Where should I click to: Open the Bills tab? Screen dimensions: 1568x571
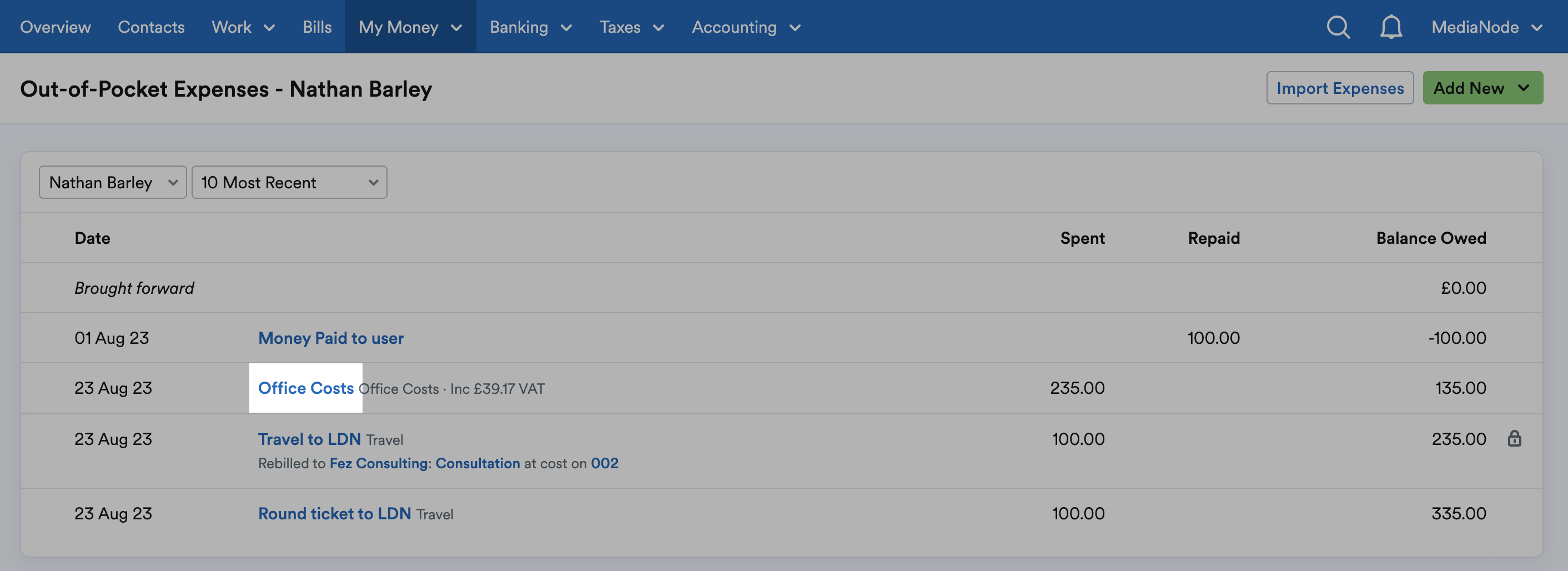pos(317,27)
